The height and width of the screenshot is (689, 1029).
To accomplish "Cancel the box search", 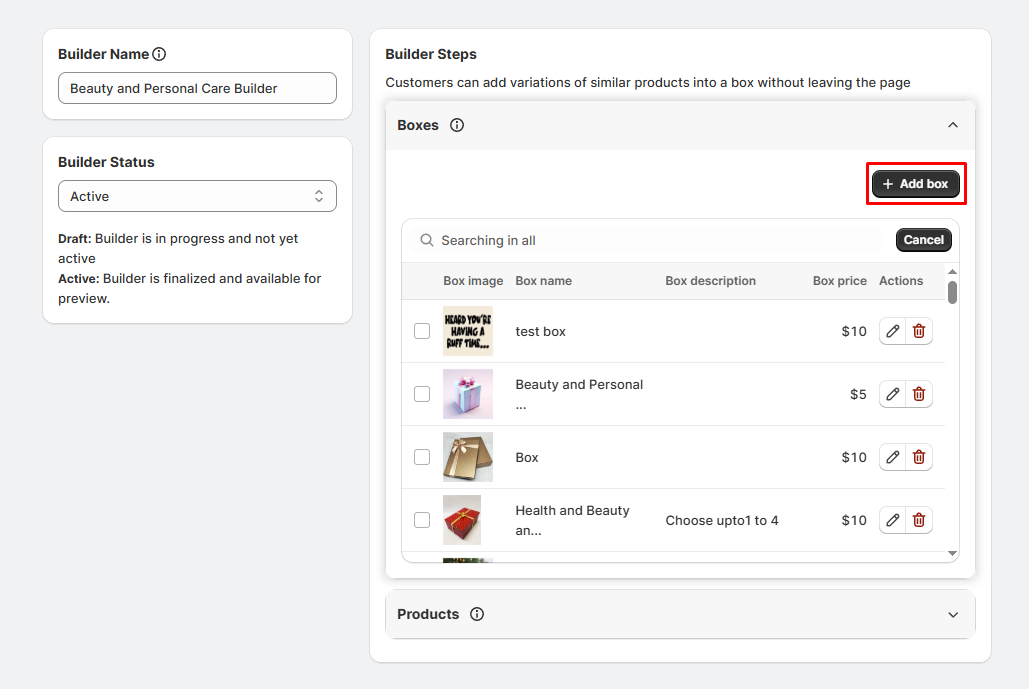I will tap(923, 240).
